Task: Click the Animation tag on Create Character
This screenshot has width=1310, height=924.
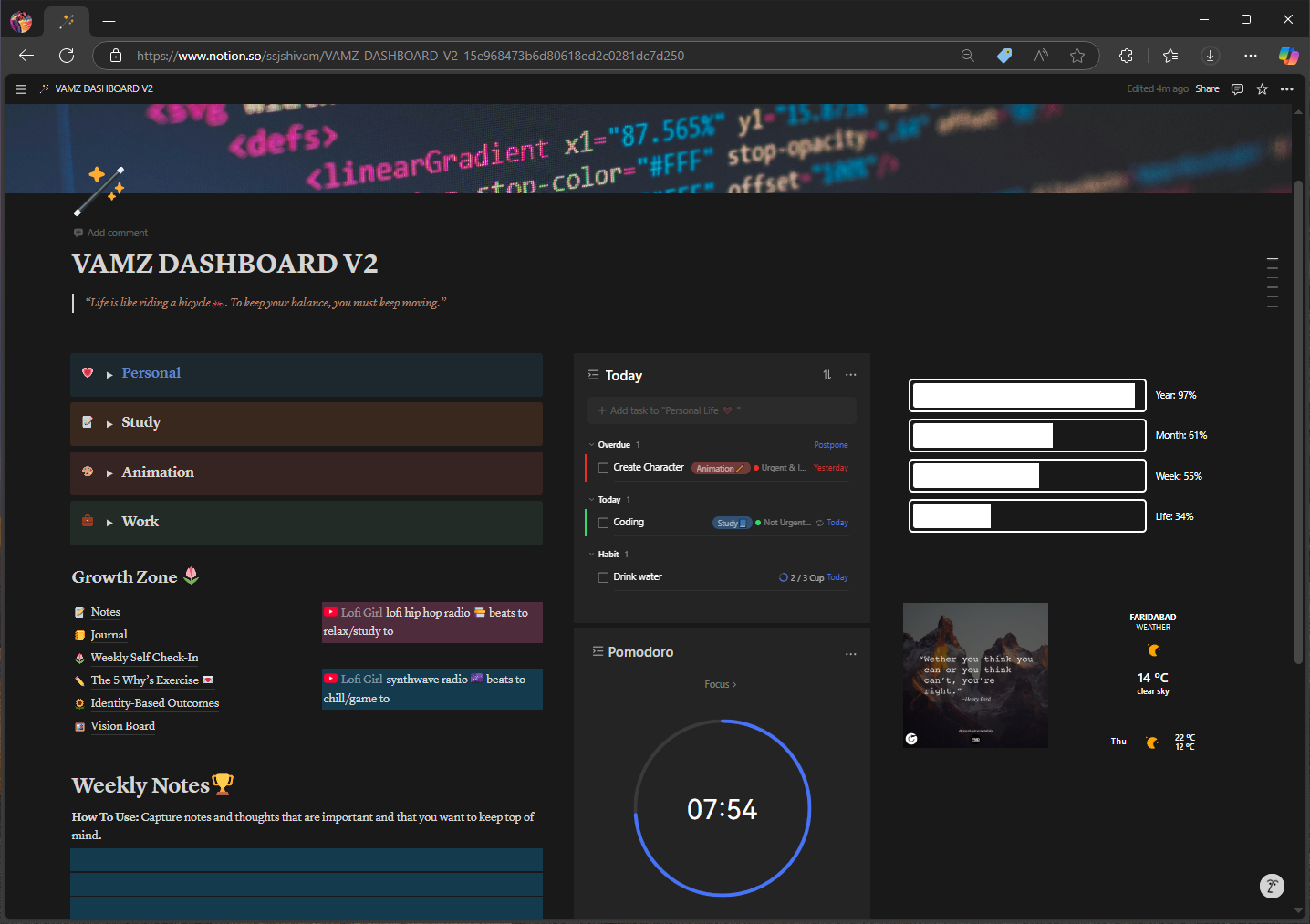Action: click(720, 468)
